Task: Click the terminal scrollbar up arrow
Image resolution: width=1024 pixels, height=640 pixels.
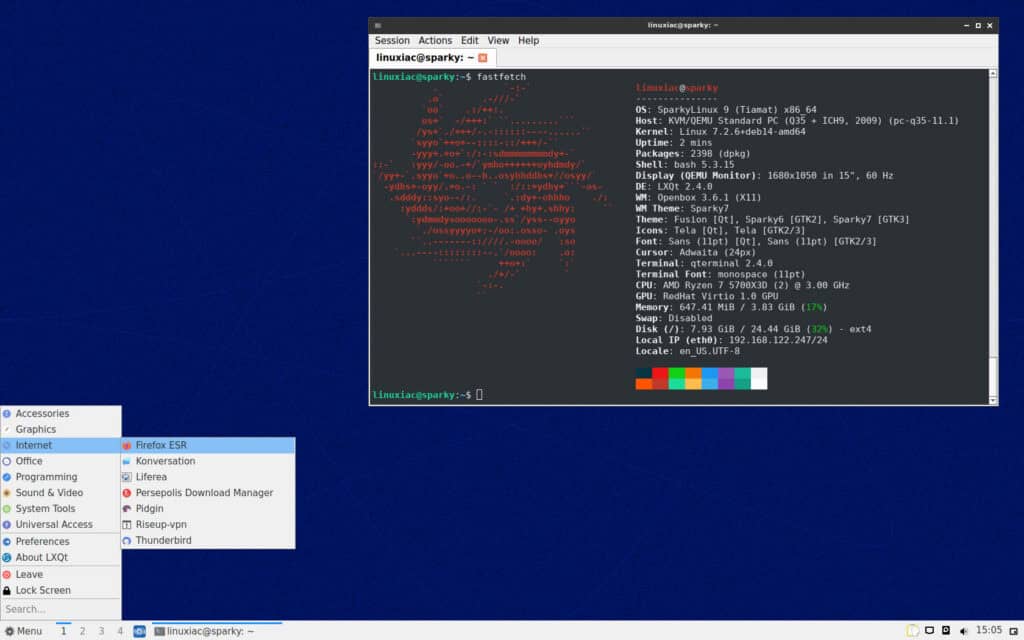Action: (993, 74)
